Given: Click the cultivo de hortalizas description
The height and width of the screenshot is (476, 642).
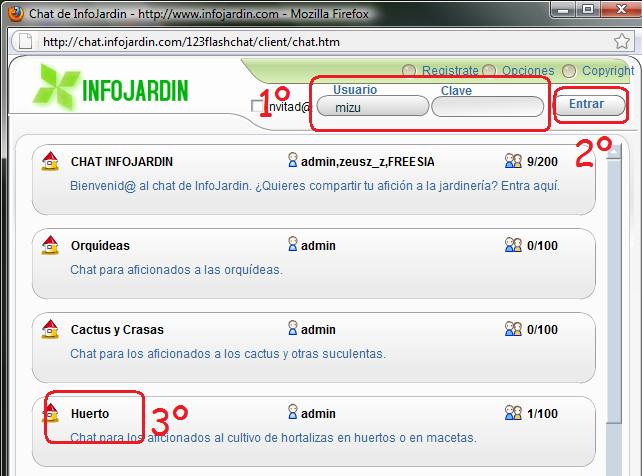Looking at the screenshot, I should (274, 438).
